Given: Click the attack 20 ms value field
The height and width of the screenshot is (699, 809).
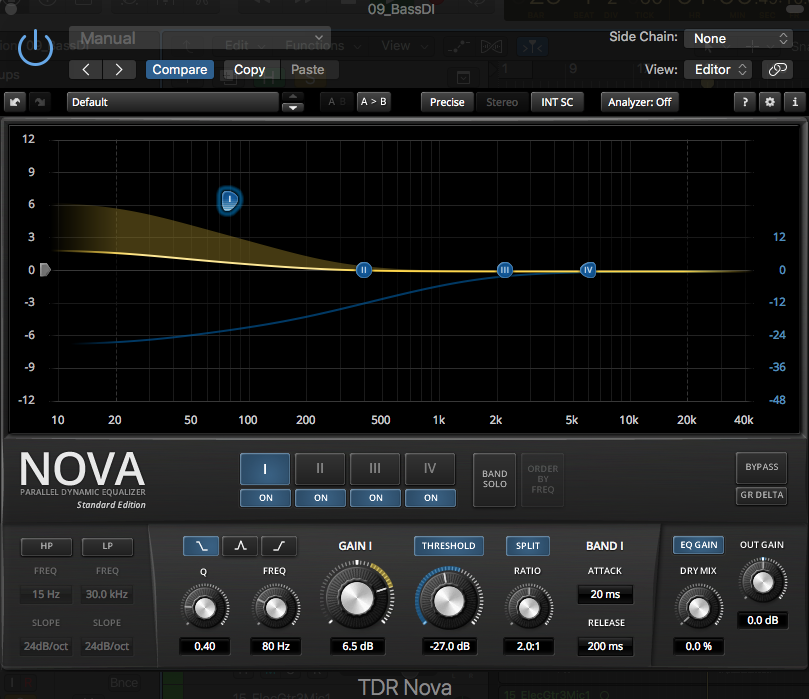Looking at the screenshot, I should point(605,594).
